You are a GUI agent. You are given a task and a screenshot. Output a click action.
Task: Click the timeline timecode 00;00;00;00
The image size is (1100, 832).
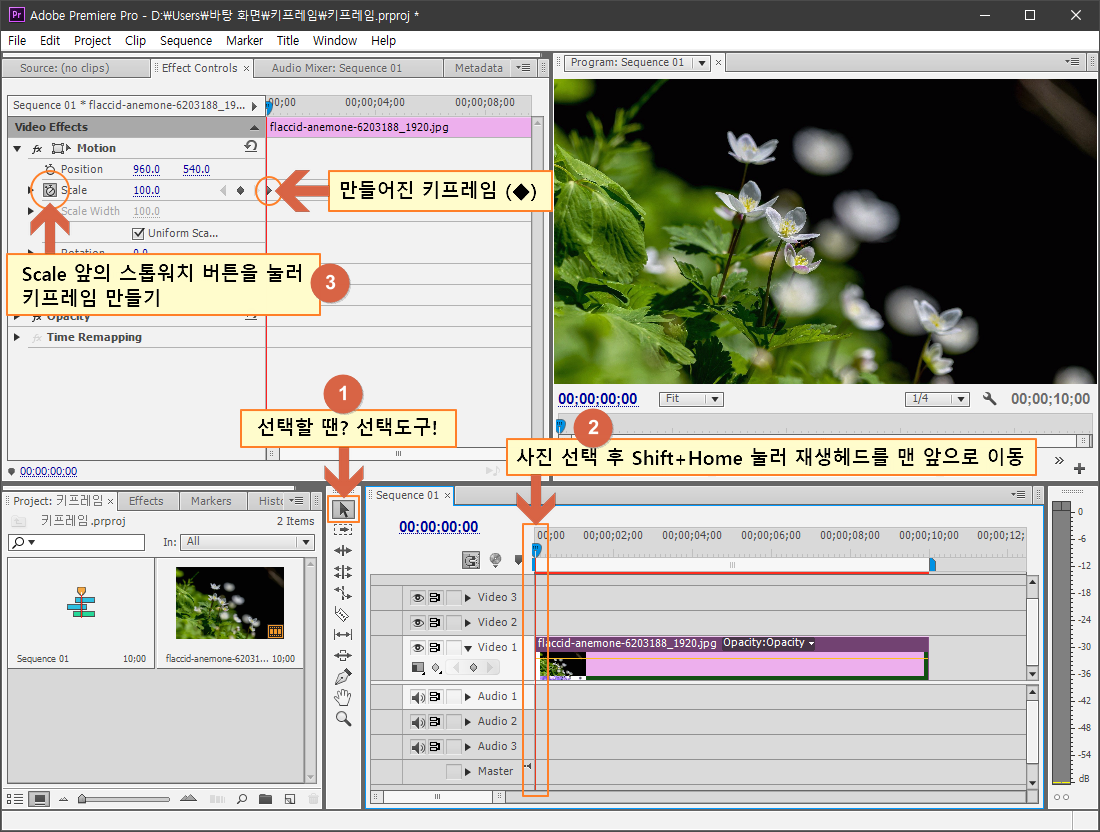pyautogui.click(x=438, y=527)
